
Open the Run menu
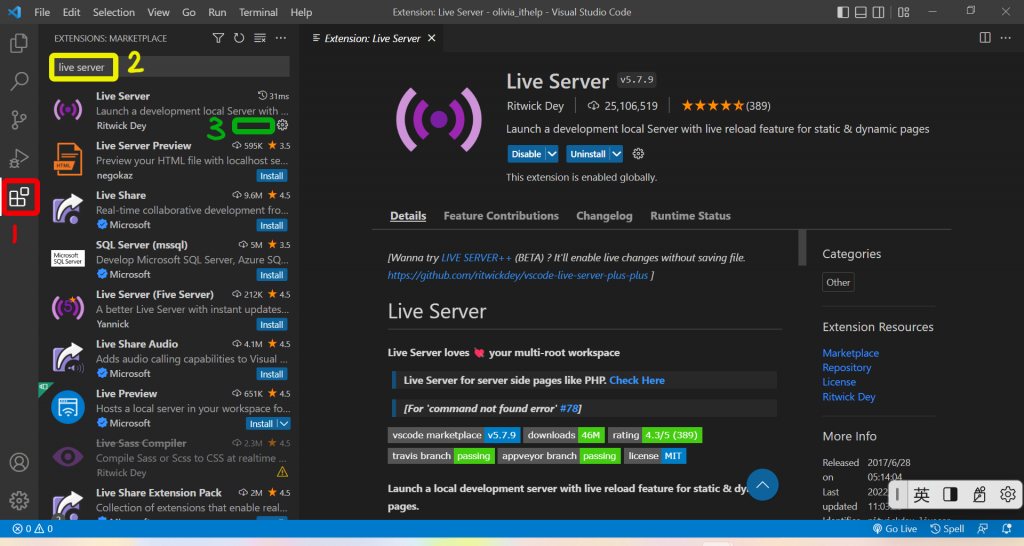click(x=217, y=12)
